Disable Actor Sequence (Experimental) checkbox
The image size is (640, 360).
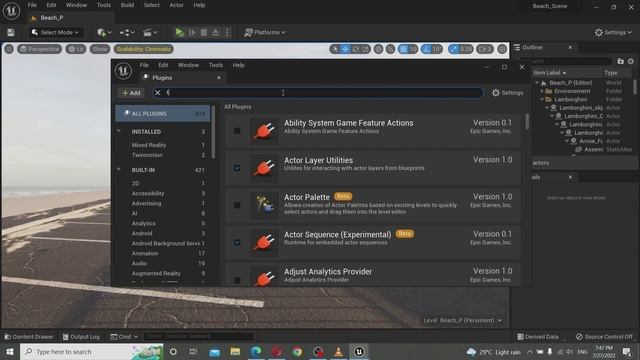(237, 242)
